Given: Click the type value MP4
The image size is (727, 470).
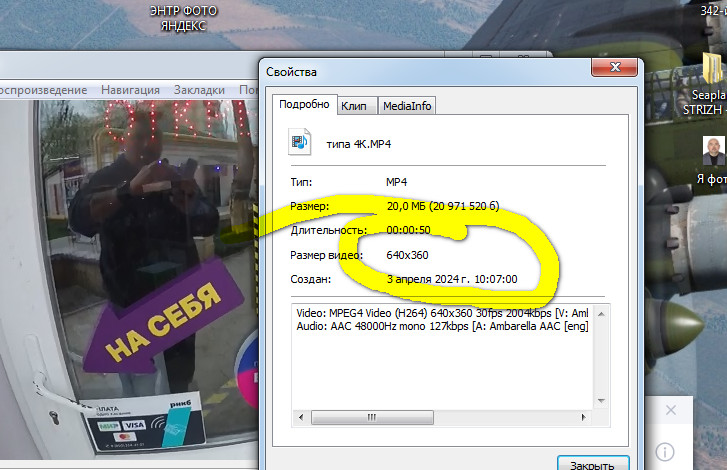Looking at the screenshot, I should pyautogui.click(x=396, y=182).
